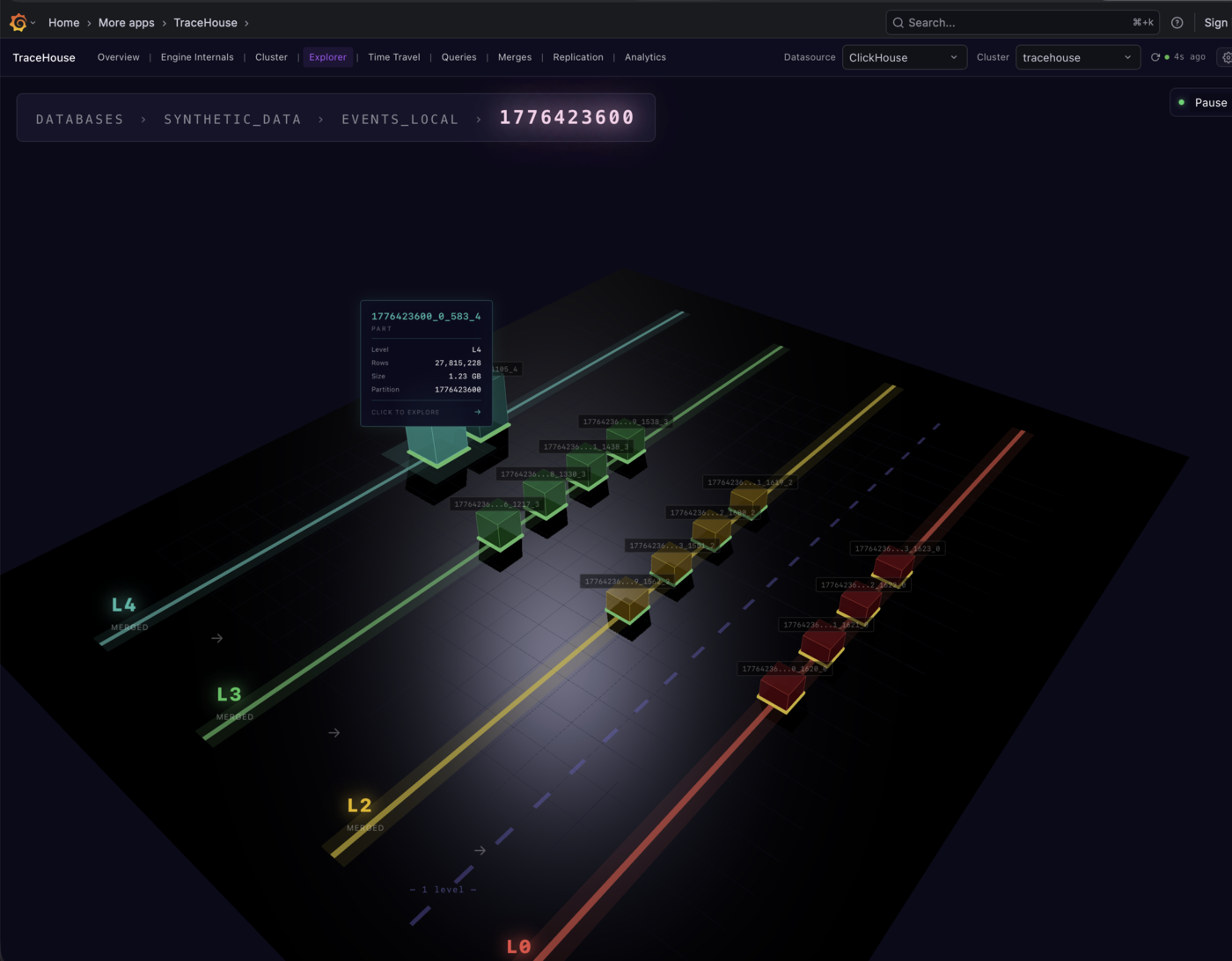
Task: Click the 1776423600_0_583_4 tooltip title
Action: pos(426,316)
